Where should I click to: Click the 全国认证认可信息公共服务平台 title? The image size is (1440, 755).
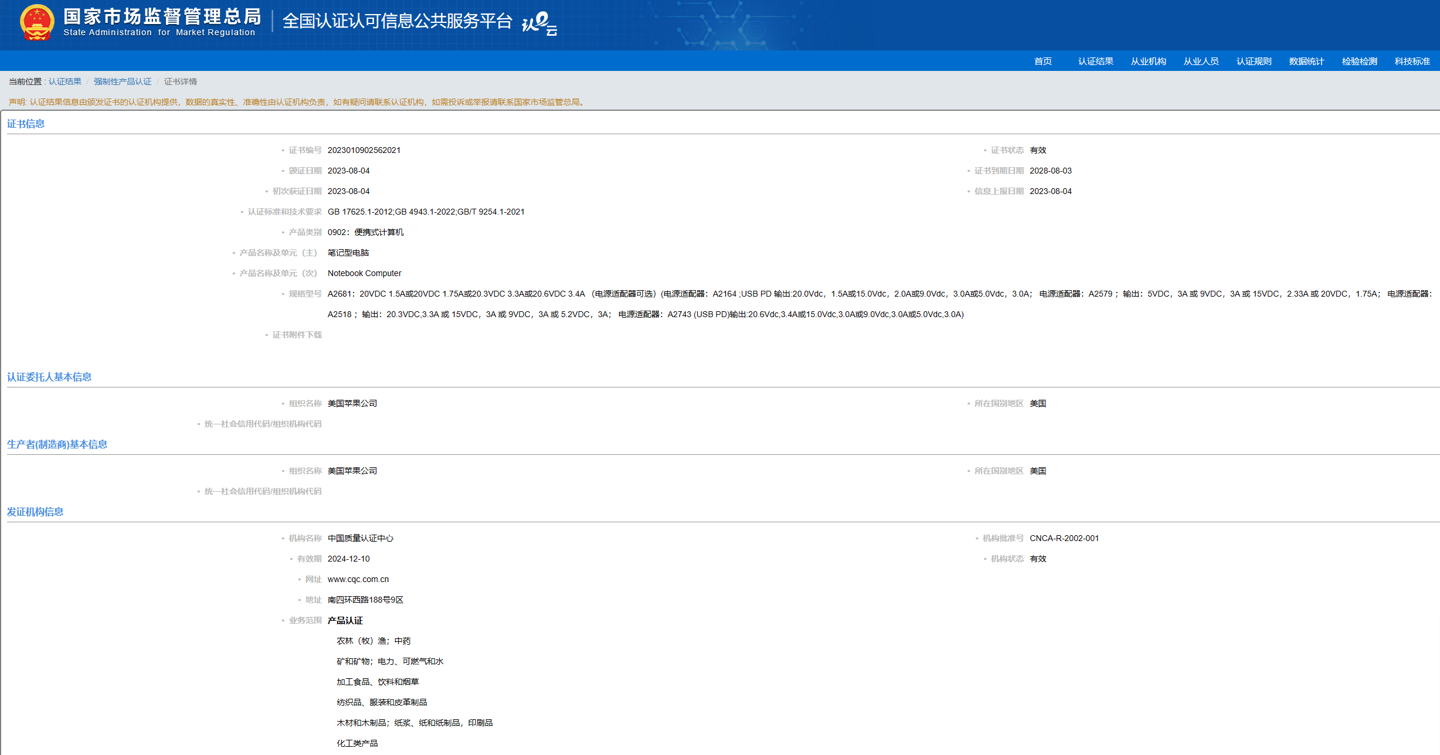pos(397,21)
